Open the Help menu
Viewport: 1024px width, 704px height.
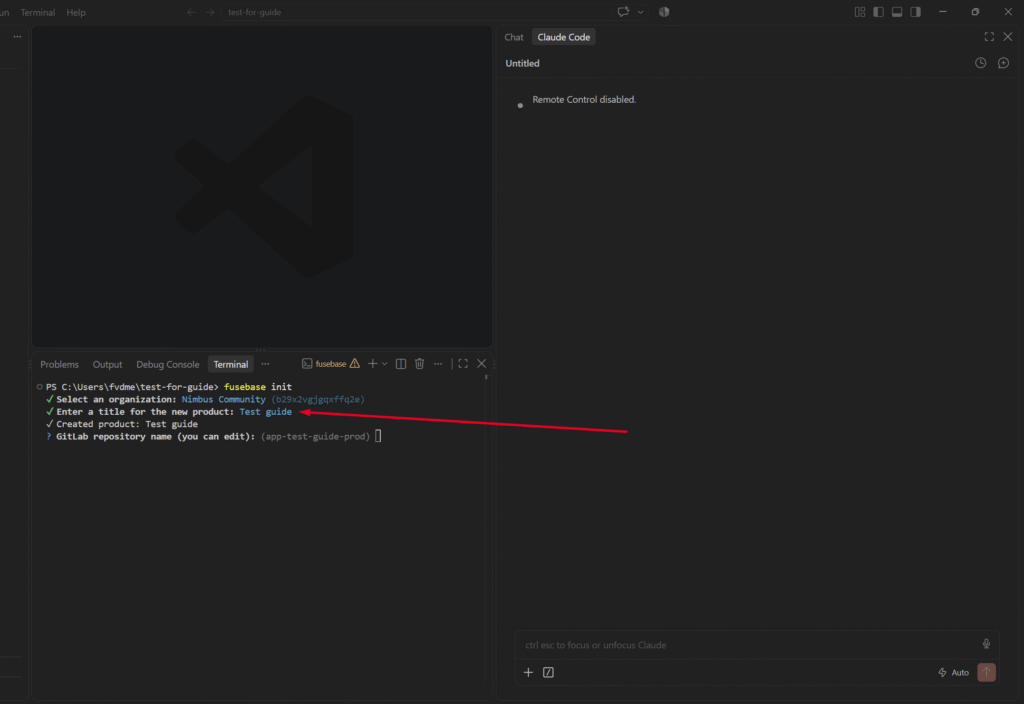point(76,12)
